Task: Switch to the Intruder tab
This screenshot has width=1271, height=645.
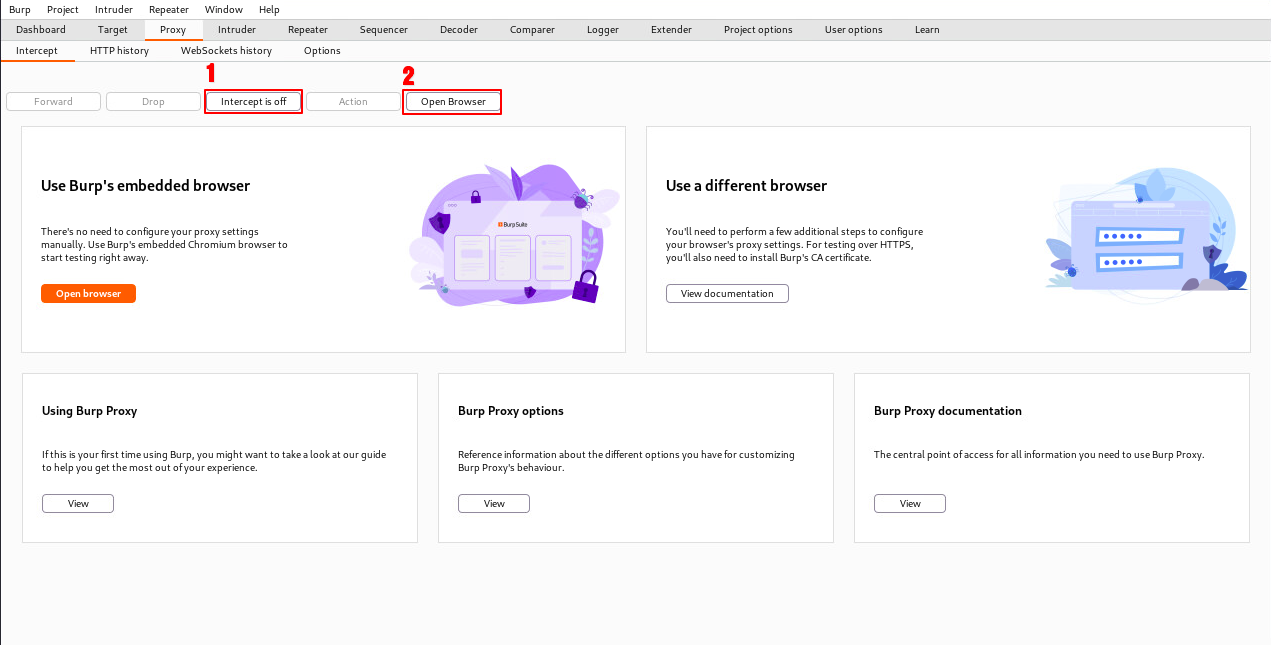Action: click(x=237, y=30)
